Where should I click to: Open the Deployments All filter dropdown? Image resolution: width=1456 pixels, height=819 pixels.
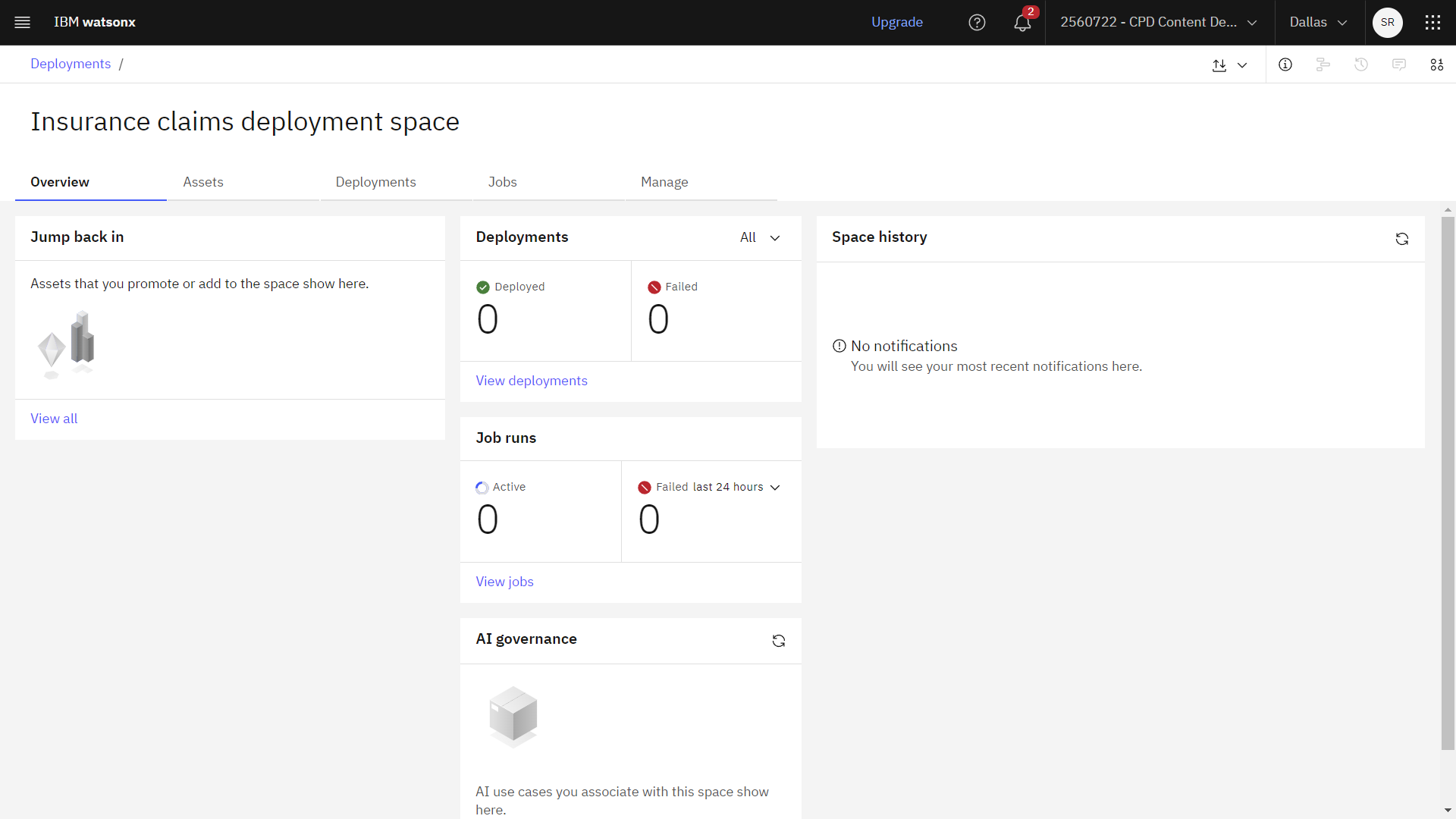point(760,237)
